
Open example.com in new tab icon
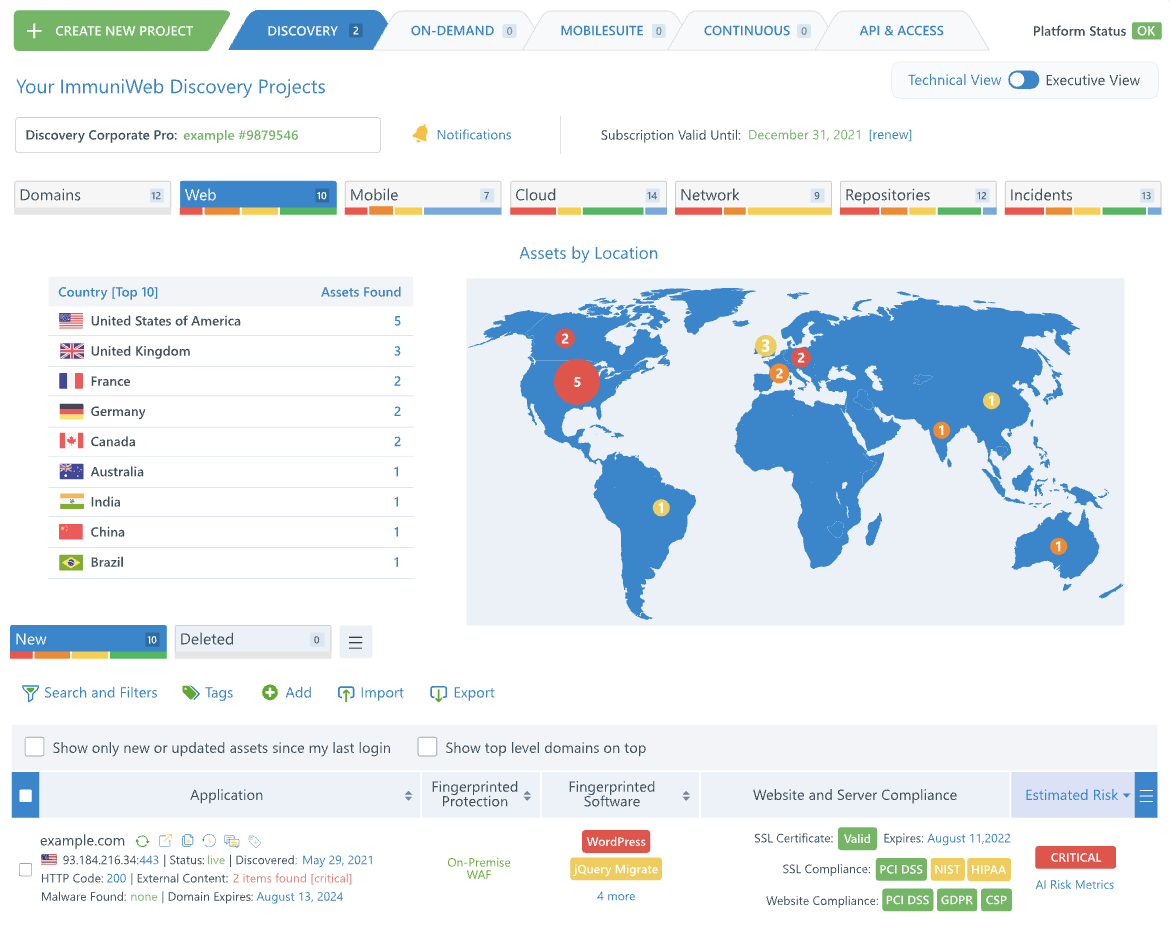[x=166, y=840]
